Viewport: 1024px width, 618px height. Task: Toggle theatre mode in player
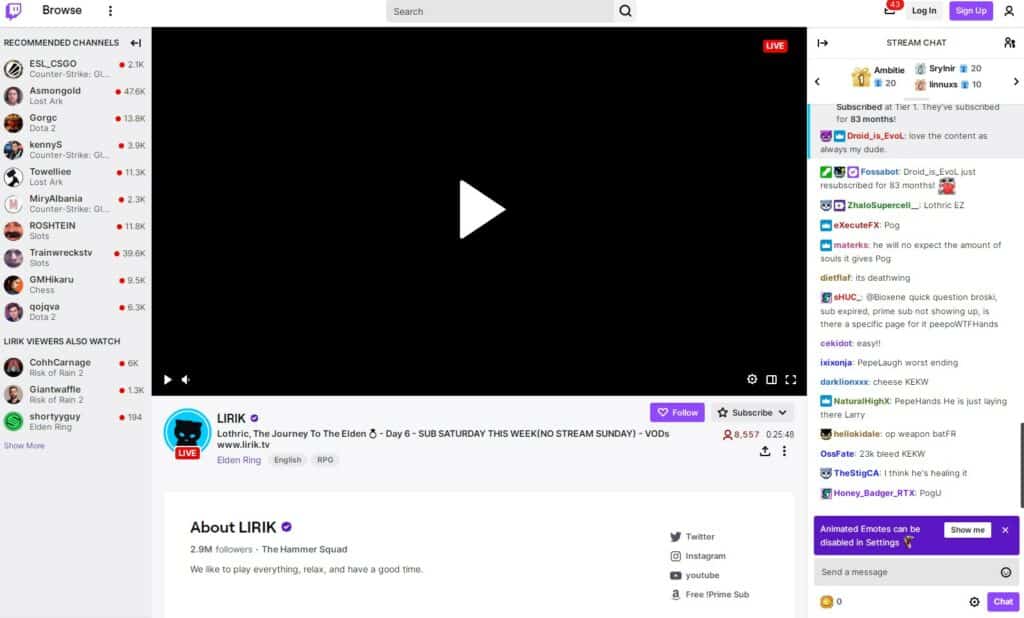point(771,380)
